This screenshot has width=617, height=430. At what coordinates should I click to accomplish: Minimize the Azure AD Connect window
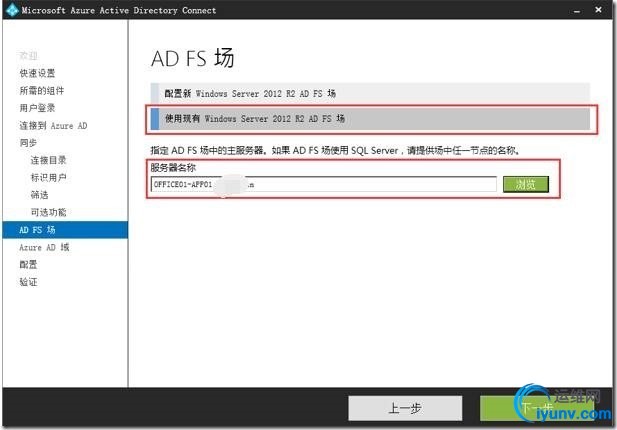tap(576, 11)
